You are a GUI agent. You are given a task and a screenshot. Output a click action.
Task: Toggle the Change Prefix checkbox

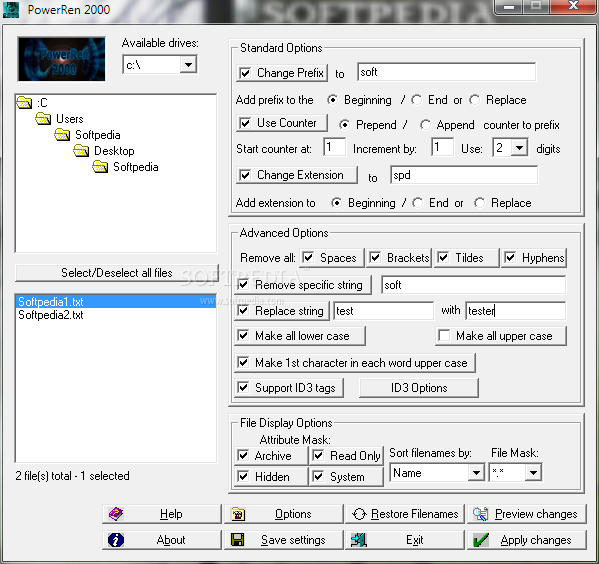pyautogui.click(x=245, y=73)
